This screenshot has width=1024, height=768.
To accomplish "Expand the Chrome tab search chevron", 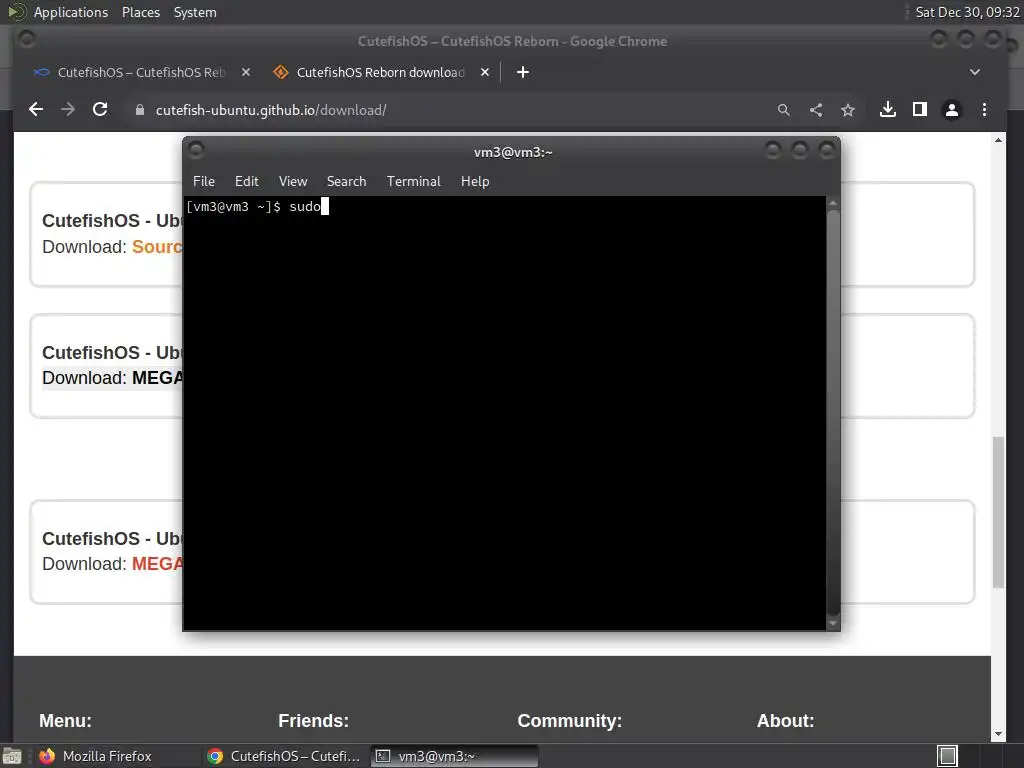I will [974, 72].
